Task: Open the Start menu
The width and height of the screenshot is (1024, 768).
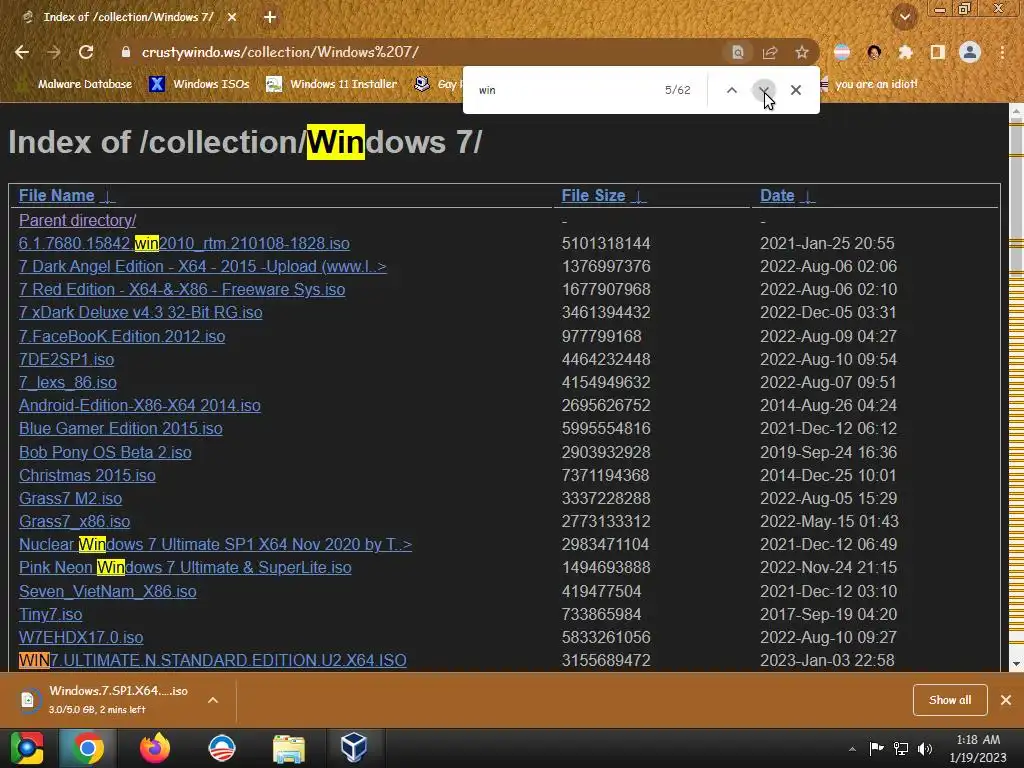Action: coord(27,748)
